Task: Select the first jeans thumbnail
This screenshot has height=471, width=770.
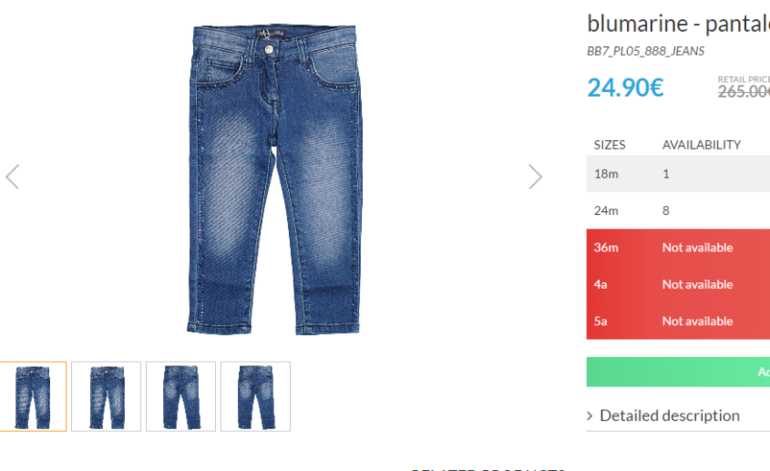Action: [33, 396]
